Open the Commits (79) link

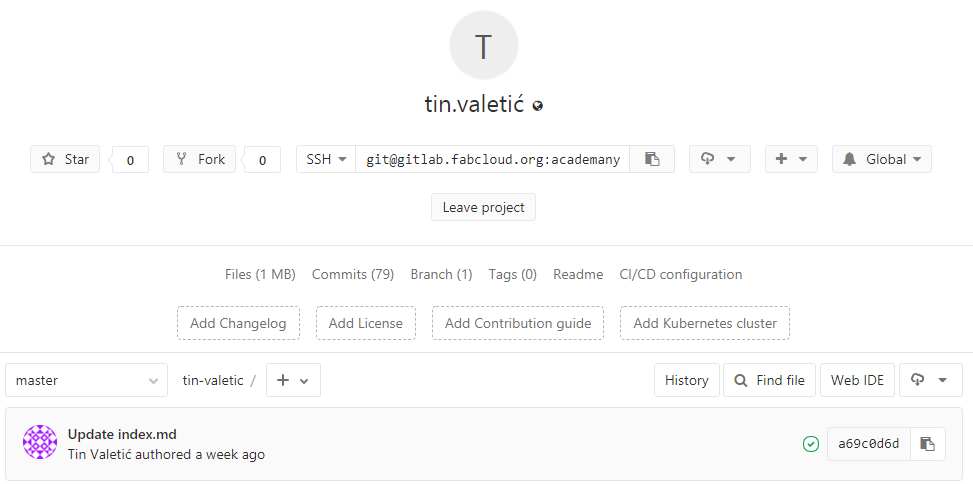point(352,274)
